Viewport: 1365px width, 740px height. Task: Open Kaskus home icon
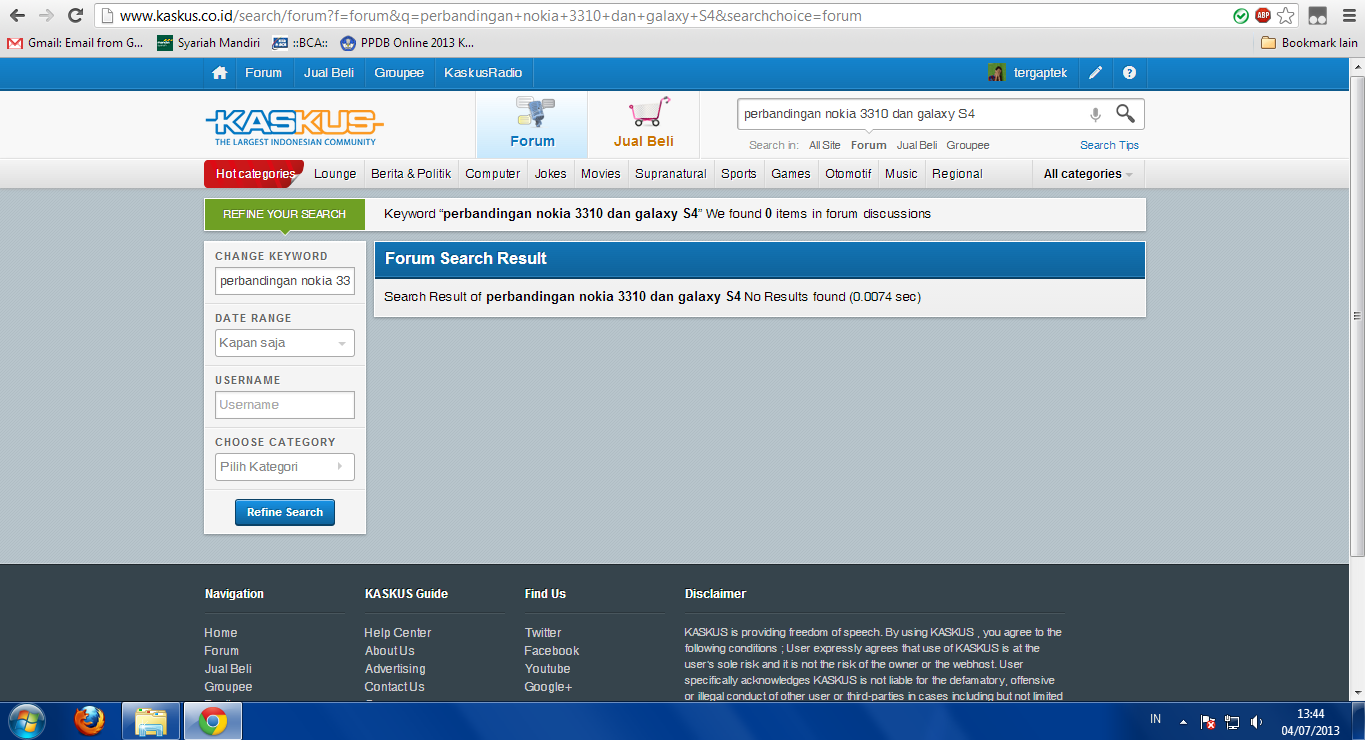tap(220, 73)
